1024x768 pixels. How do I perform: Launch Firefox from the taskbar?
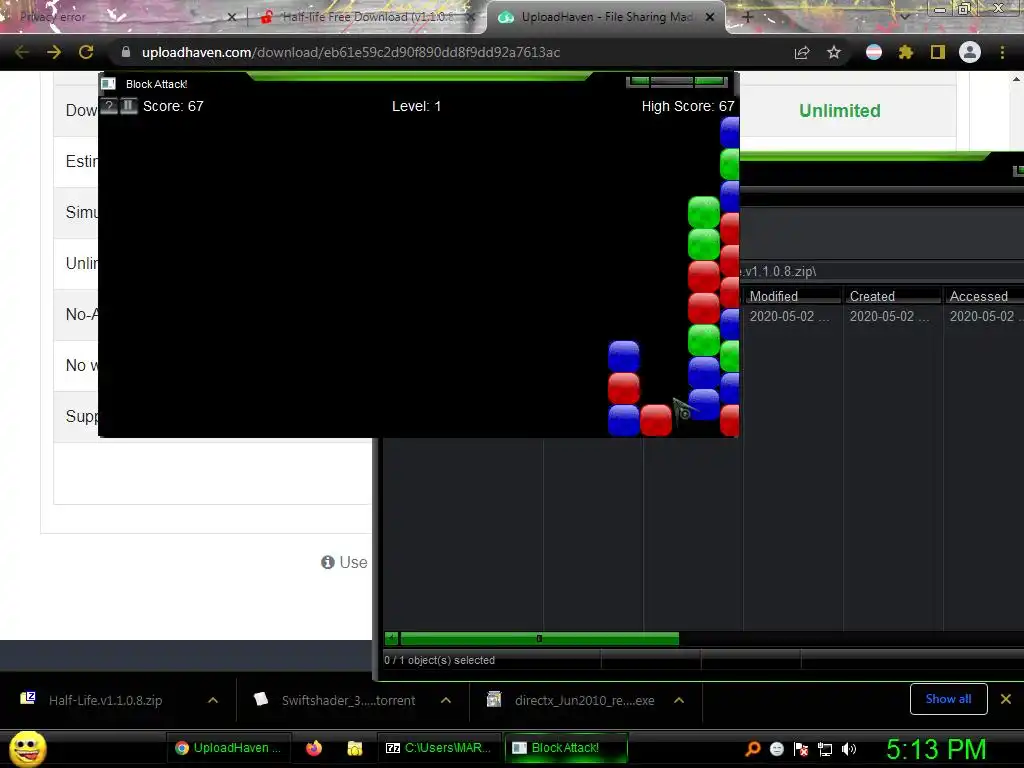point(314,748)
